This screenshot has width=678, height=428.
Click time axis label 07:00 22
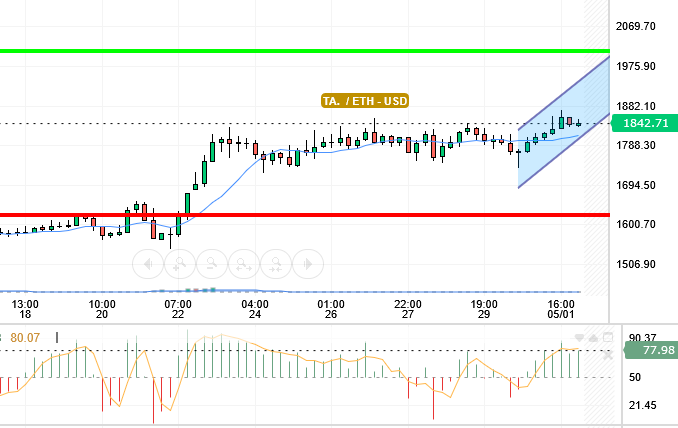tap(178, 309)
